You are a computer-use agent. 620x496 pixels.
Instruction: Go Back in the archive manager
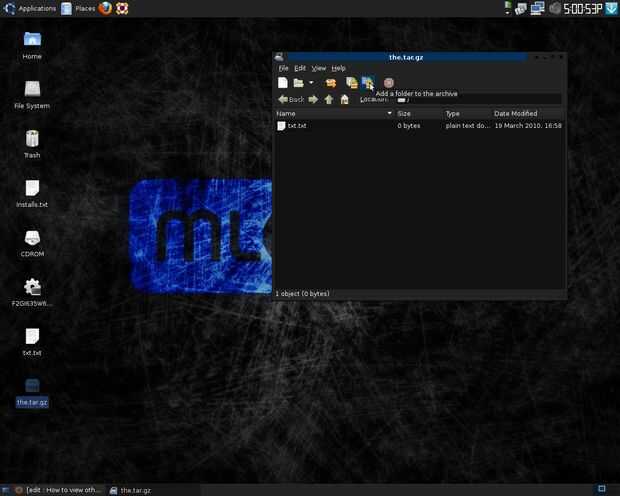tap(291, 99)
